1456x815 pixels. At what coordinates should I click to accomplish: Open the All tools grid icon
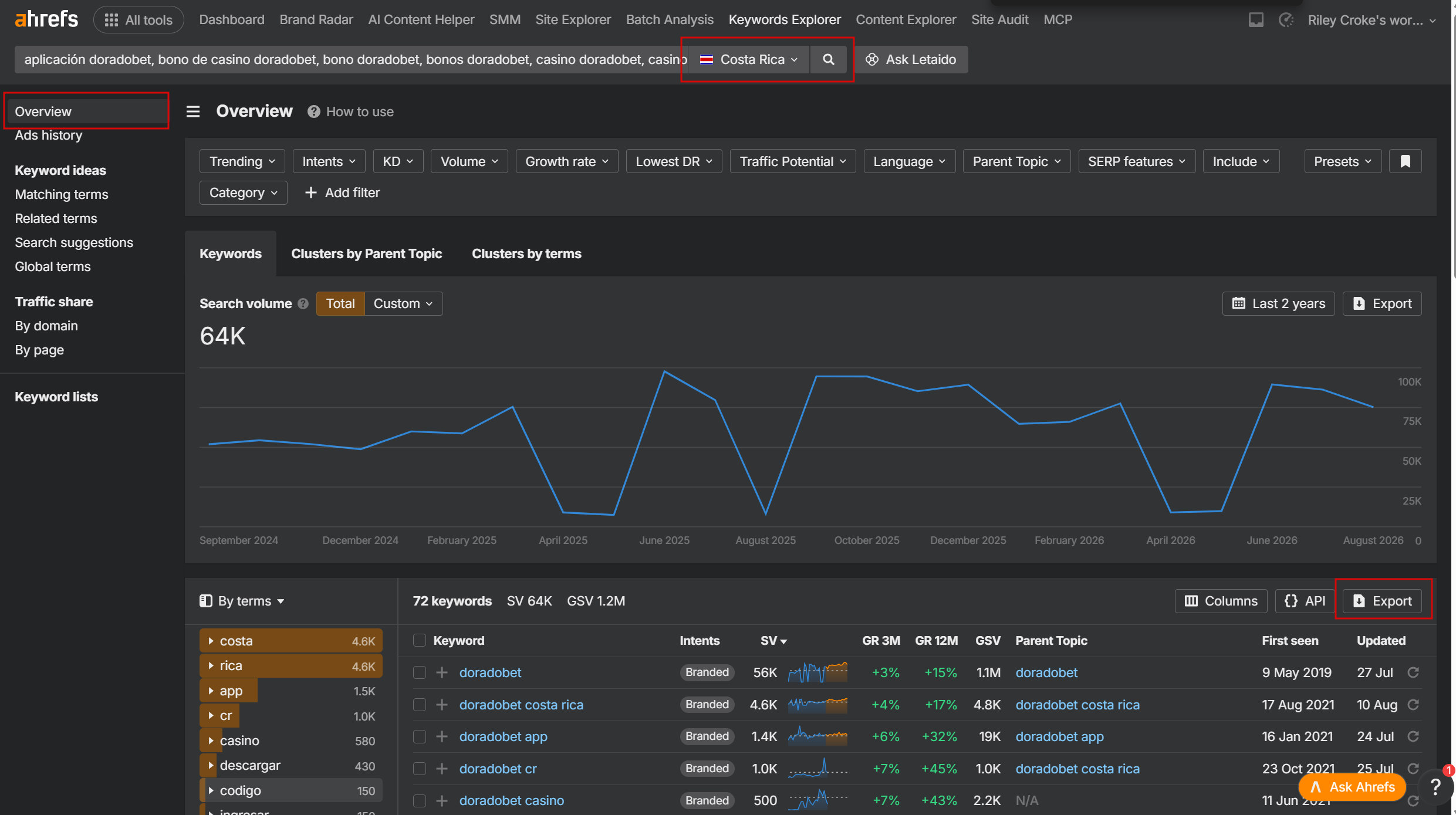click(111, 20)
